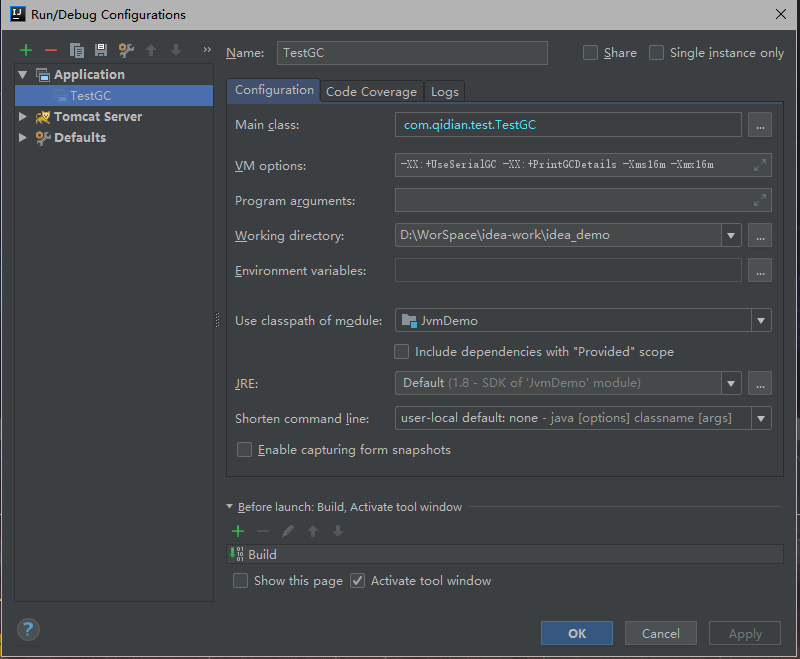
Task: Open Shorten command line dropdown
Action: click(761, 418)
